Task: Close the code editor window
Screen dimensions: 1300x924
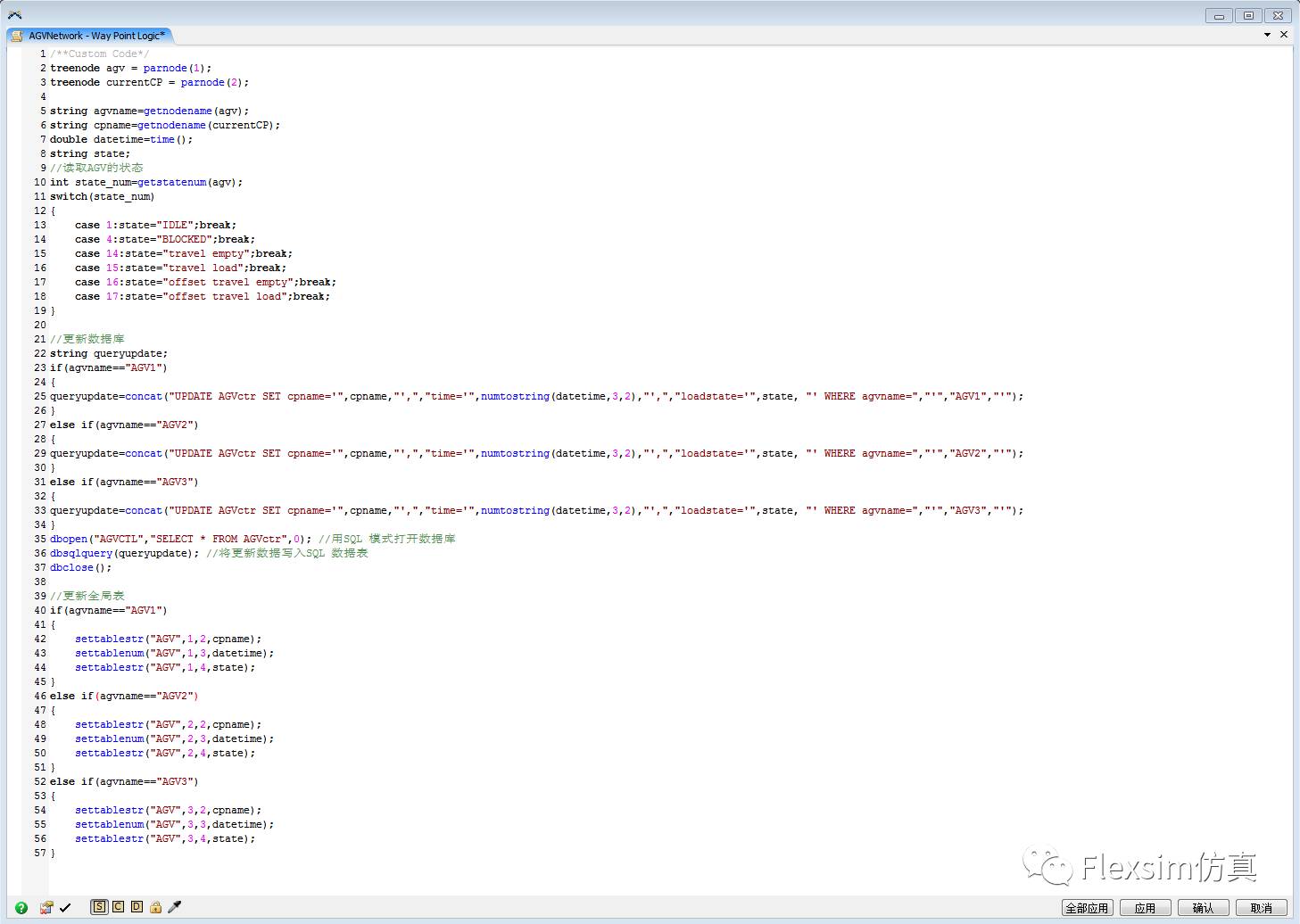Action: coord(1279,15)
